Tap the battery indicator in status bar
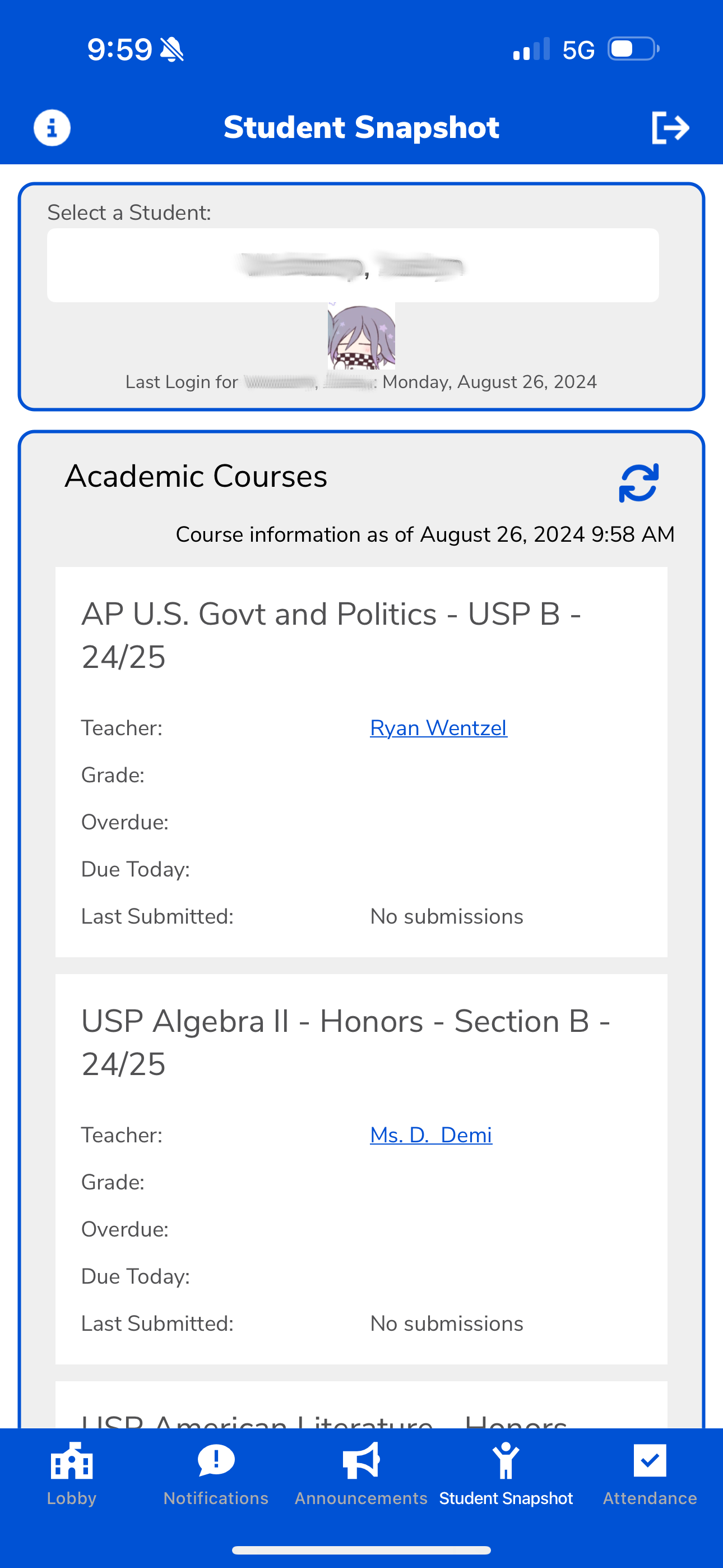This screenshot has height=1568, width=723. (x=633, y=49)
